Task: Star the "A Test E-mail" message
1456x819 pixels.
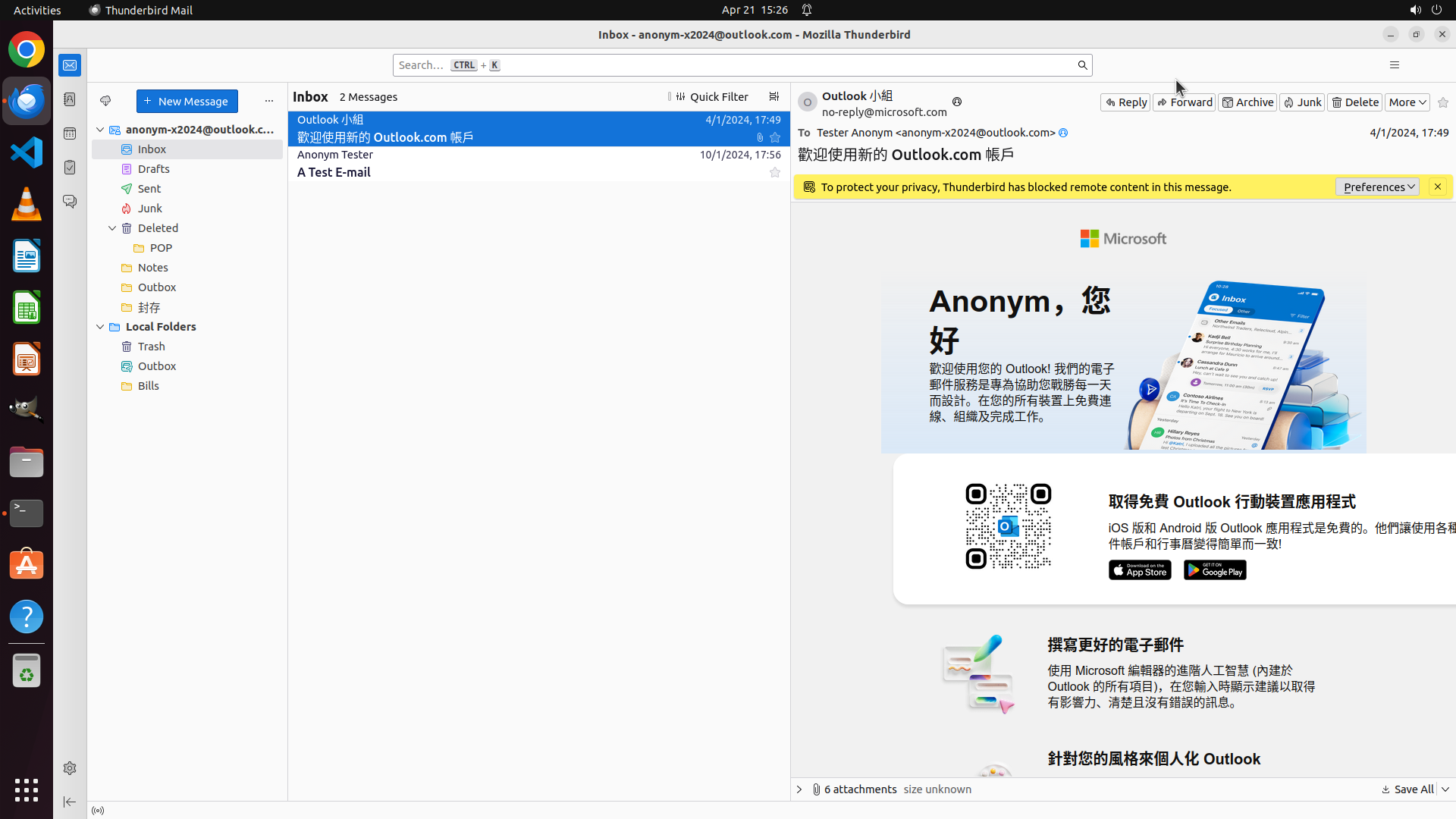Action: click(774, 172)
